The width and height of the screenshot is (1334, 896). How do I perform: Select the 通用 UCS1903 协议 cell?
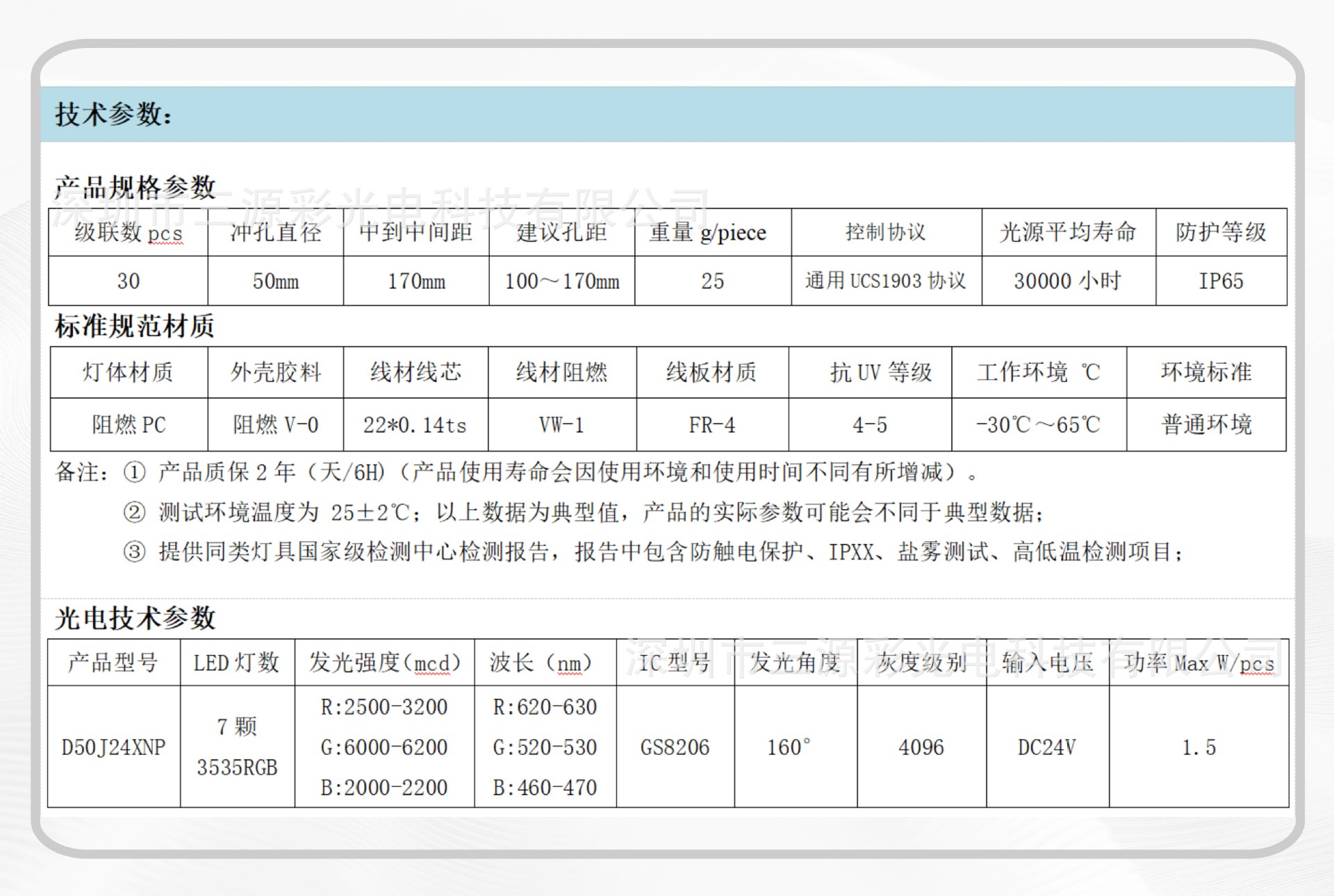tap(886, 281)
